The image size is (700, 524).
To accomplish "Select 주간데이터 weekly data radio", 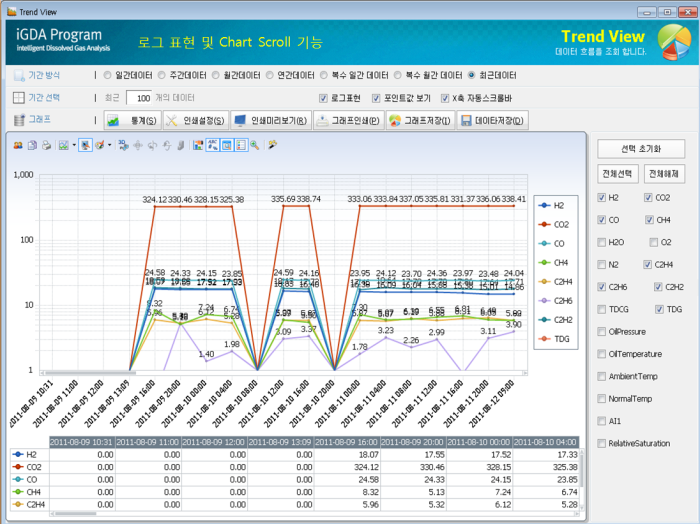I will tap(162, 75).
